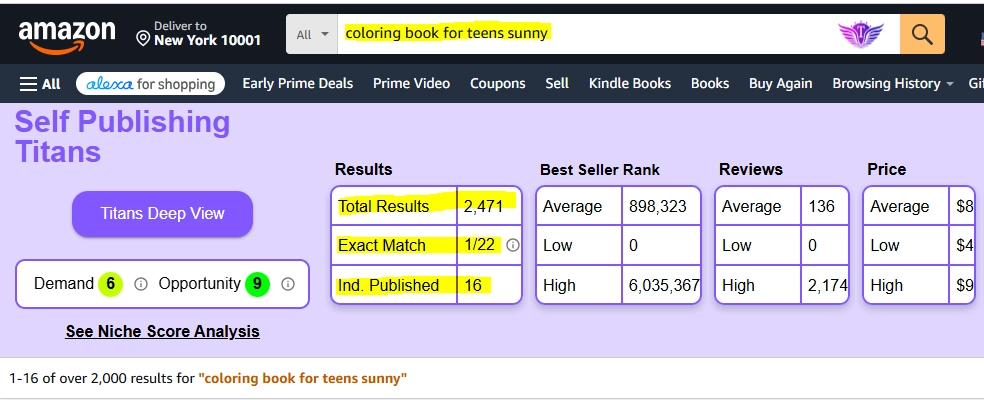Open Coupons nav link
Viewport: 984px width, 400px height.
click(498, 84)
